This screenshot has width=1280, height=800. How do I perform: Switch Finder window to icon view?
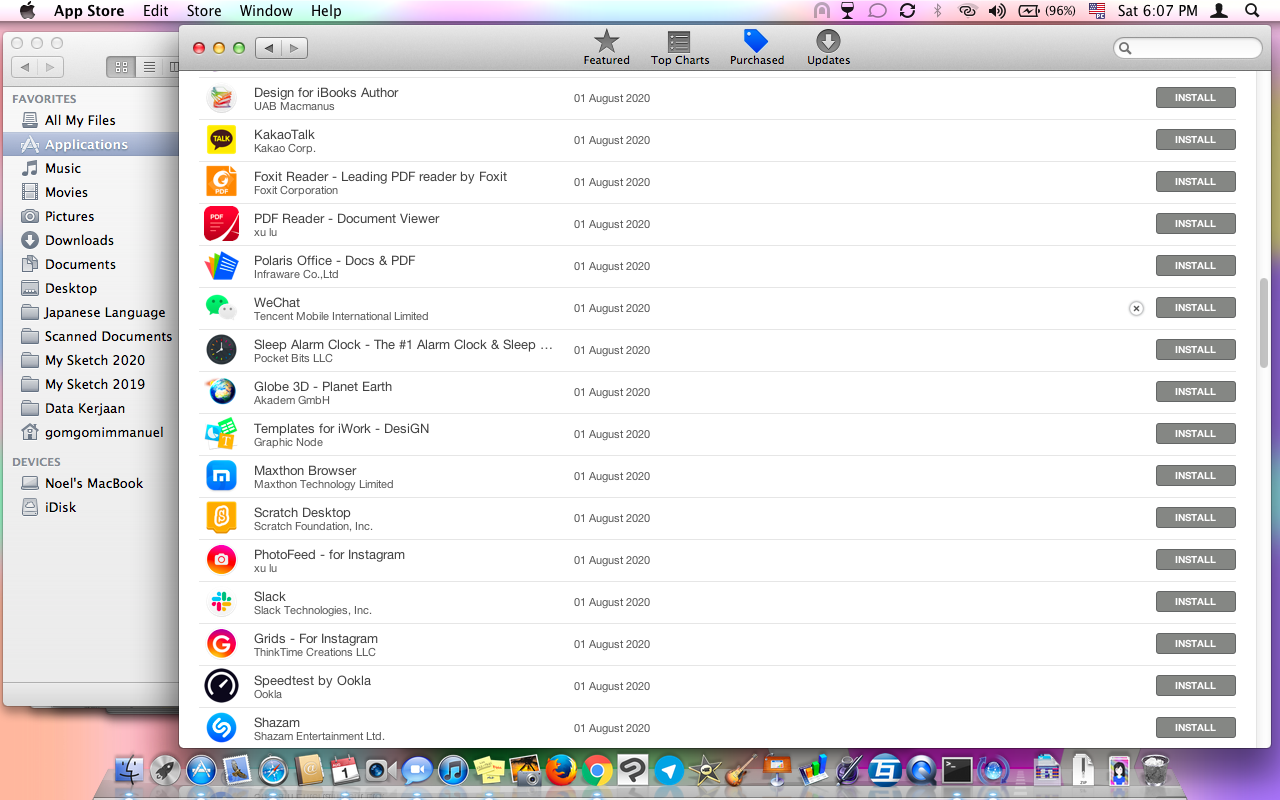121,67
